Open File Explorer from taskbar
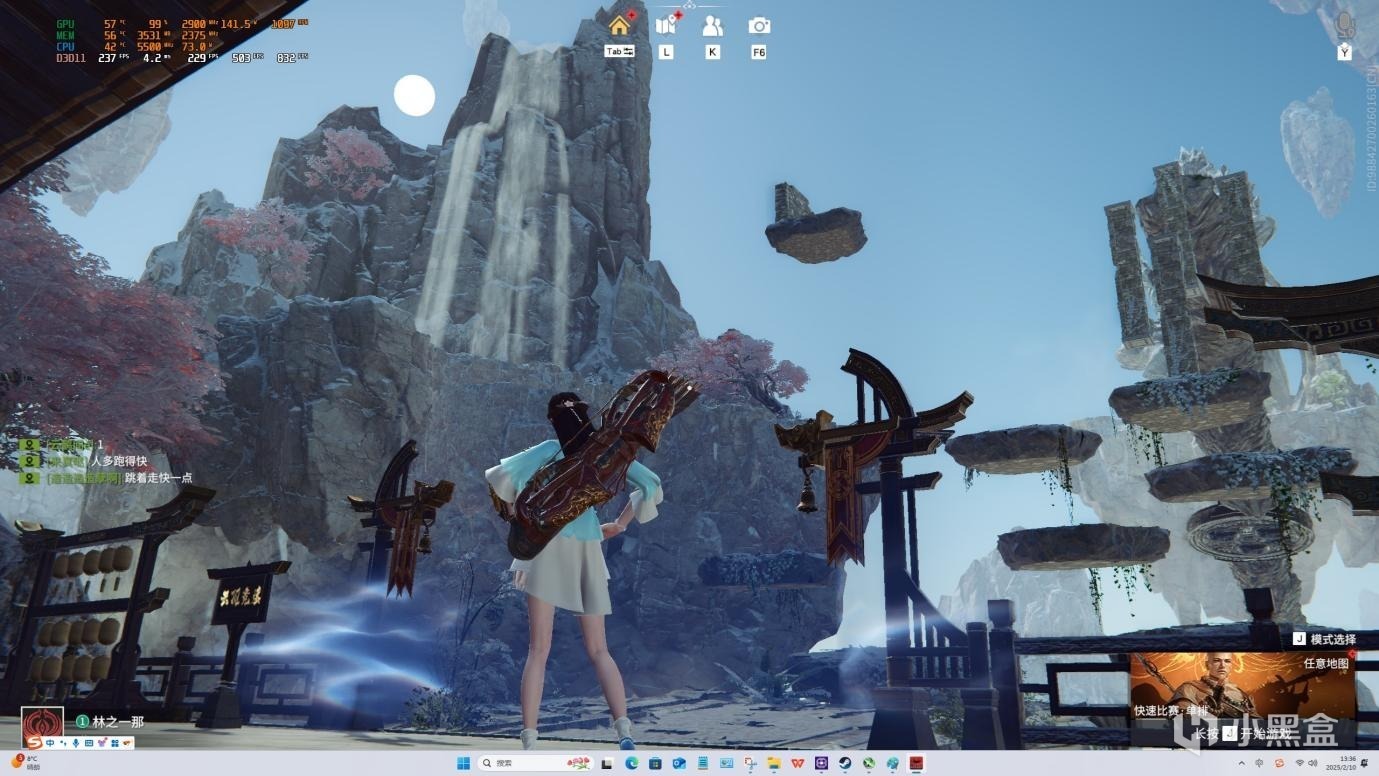 click(774, 763)
